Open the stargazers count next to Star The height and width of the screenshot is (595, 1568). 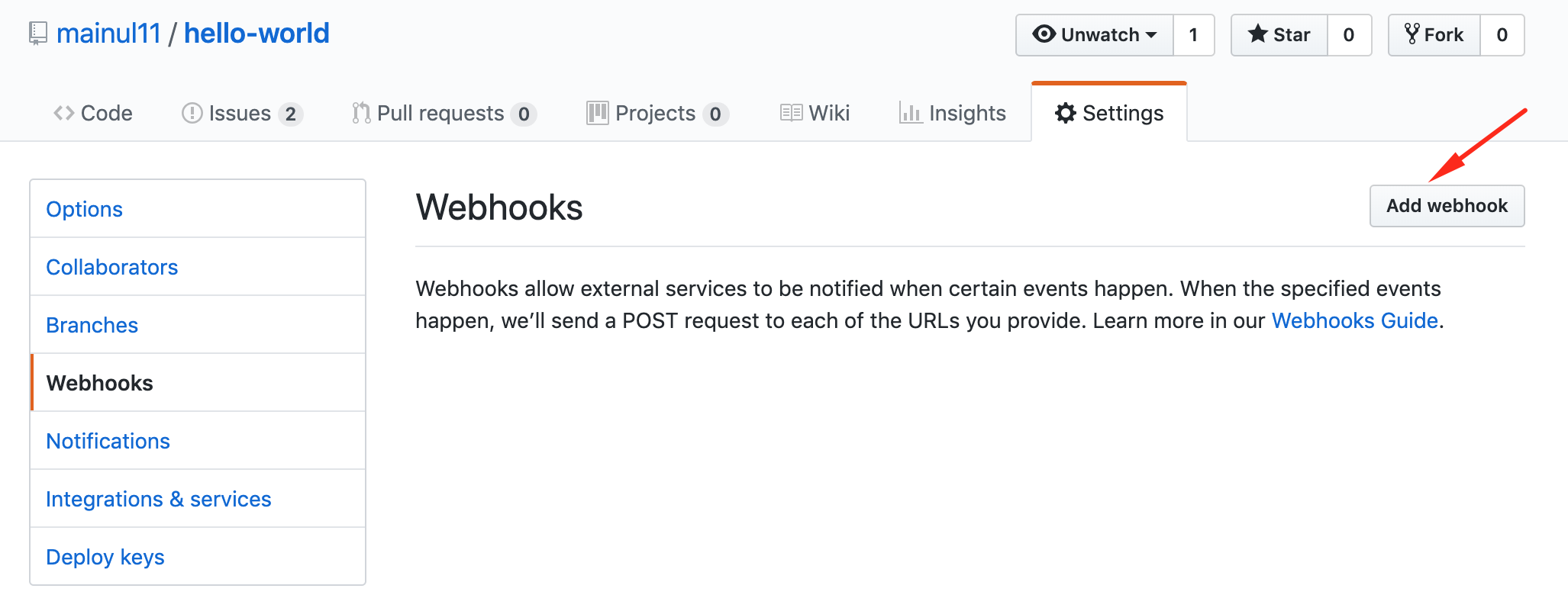coord(1349,35)
